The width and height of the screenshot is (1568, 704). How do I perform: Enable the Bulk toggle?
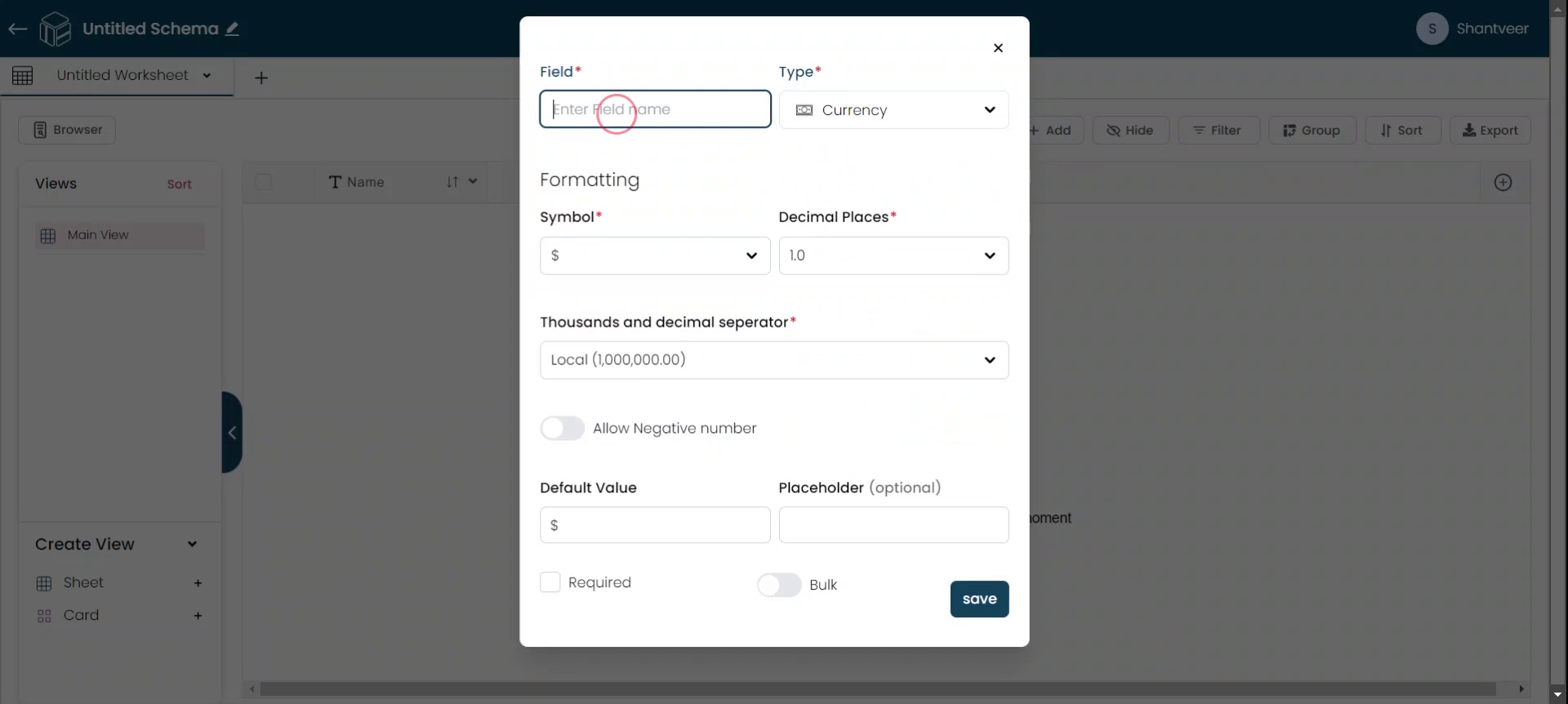coord(779,586)
